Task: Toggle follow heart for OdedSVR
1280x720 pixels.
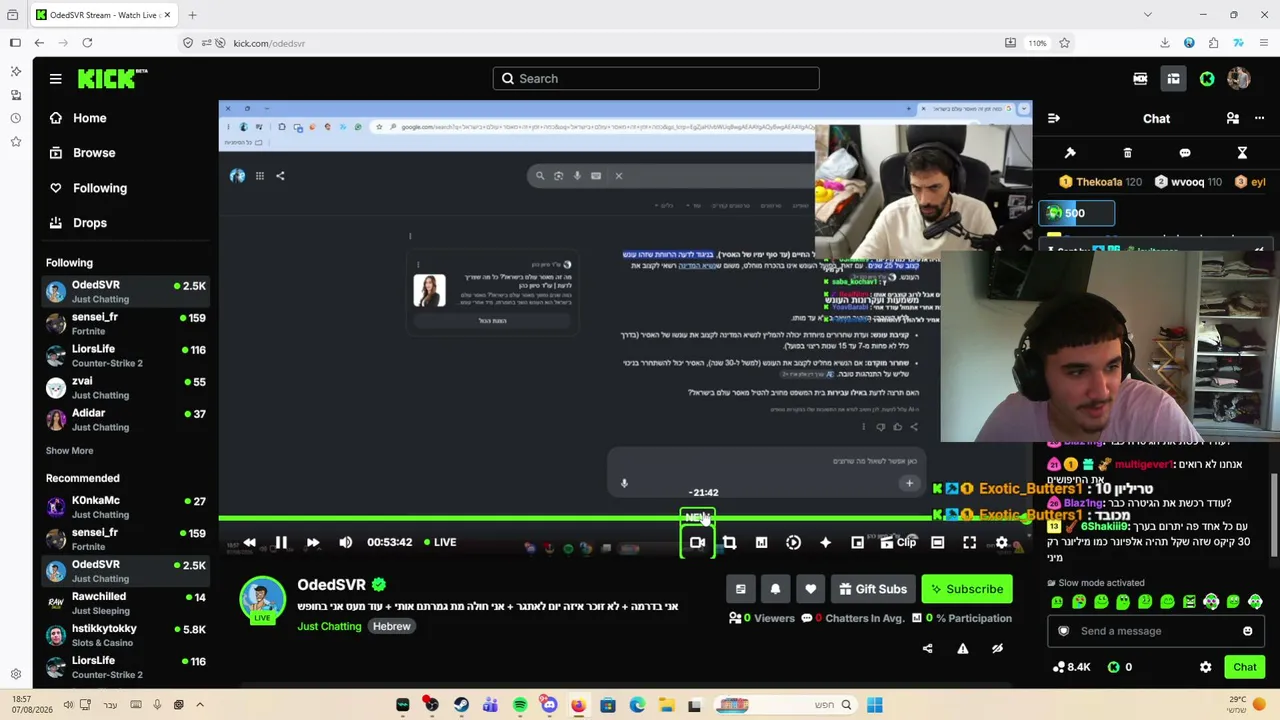Action: tap(810, 589)
